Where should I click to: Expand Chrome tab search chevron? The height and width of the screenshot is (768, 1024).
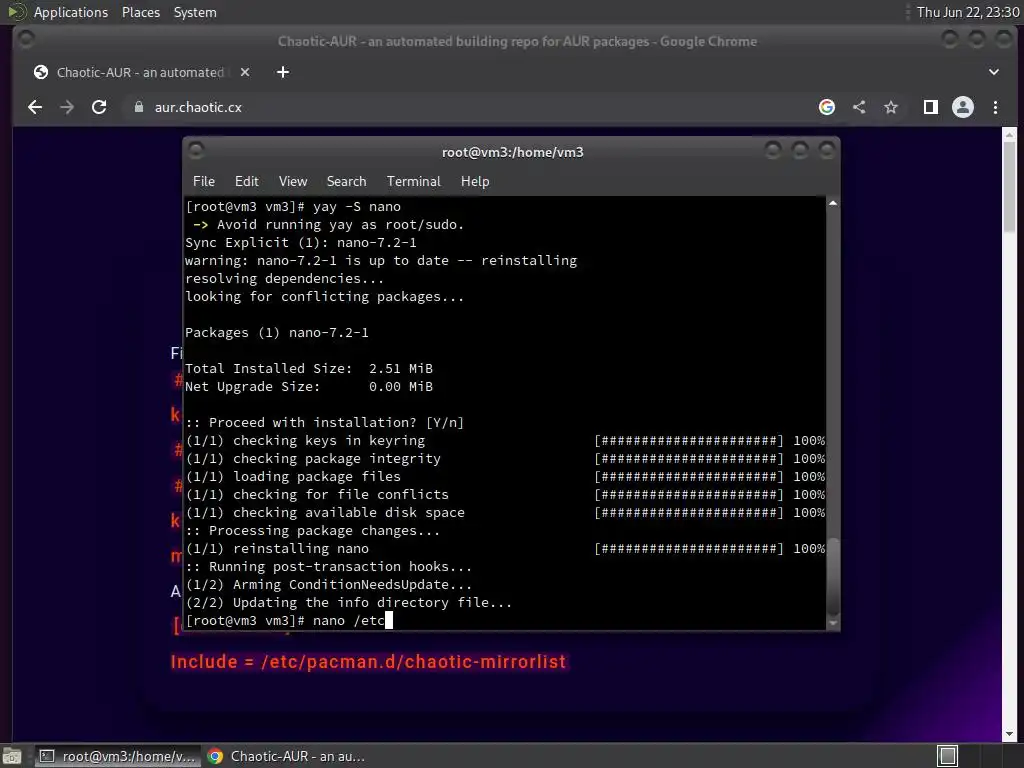(993, 72)
